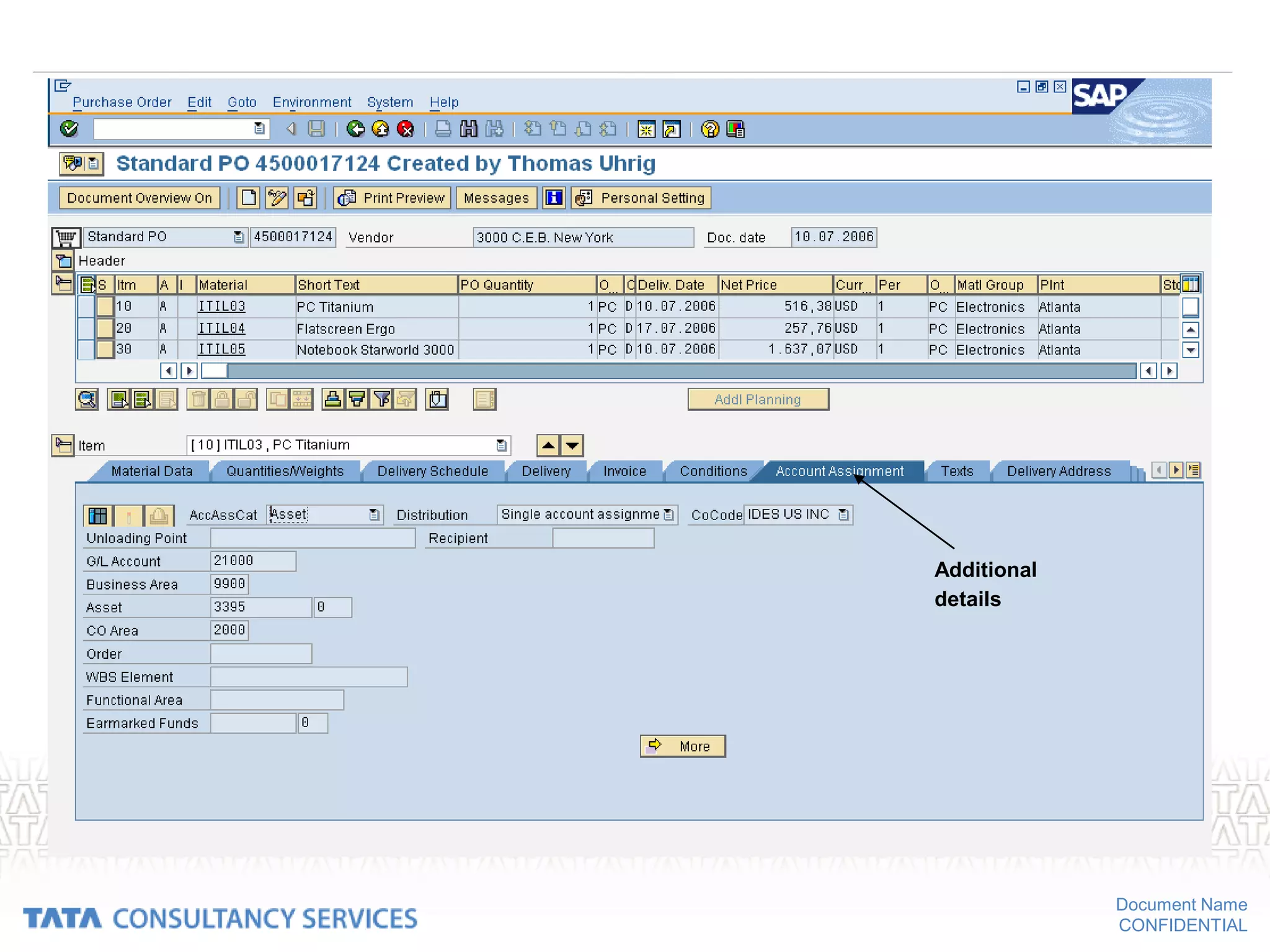1270x952 pixels.
Task: Click the table scroll down arrow
Action: (x=1191, y=350)
